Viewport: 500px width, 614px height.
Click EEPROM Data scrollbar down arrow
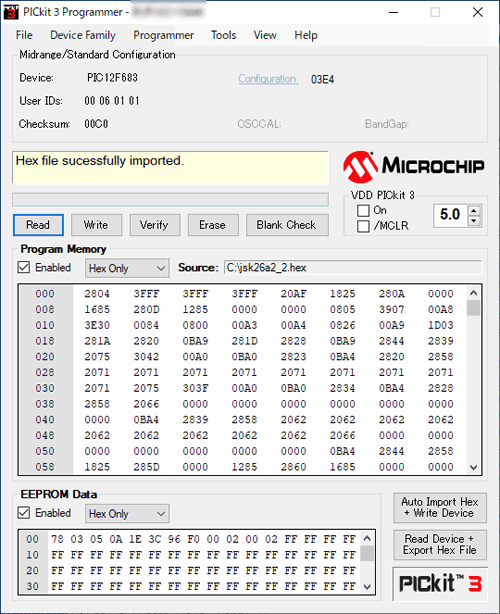367,587
